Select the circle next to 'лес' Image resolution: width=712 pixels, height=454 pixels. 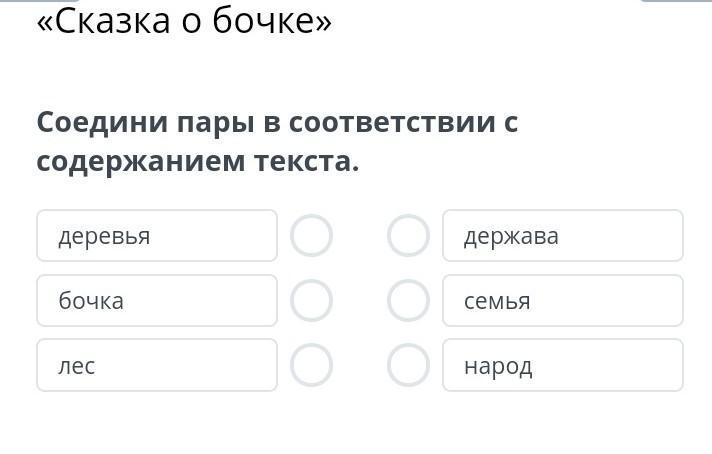point(311,365)
